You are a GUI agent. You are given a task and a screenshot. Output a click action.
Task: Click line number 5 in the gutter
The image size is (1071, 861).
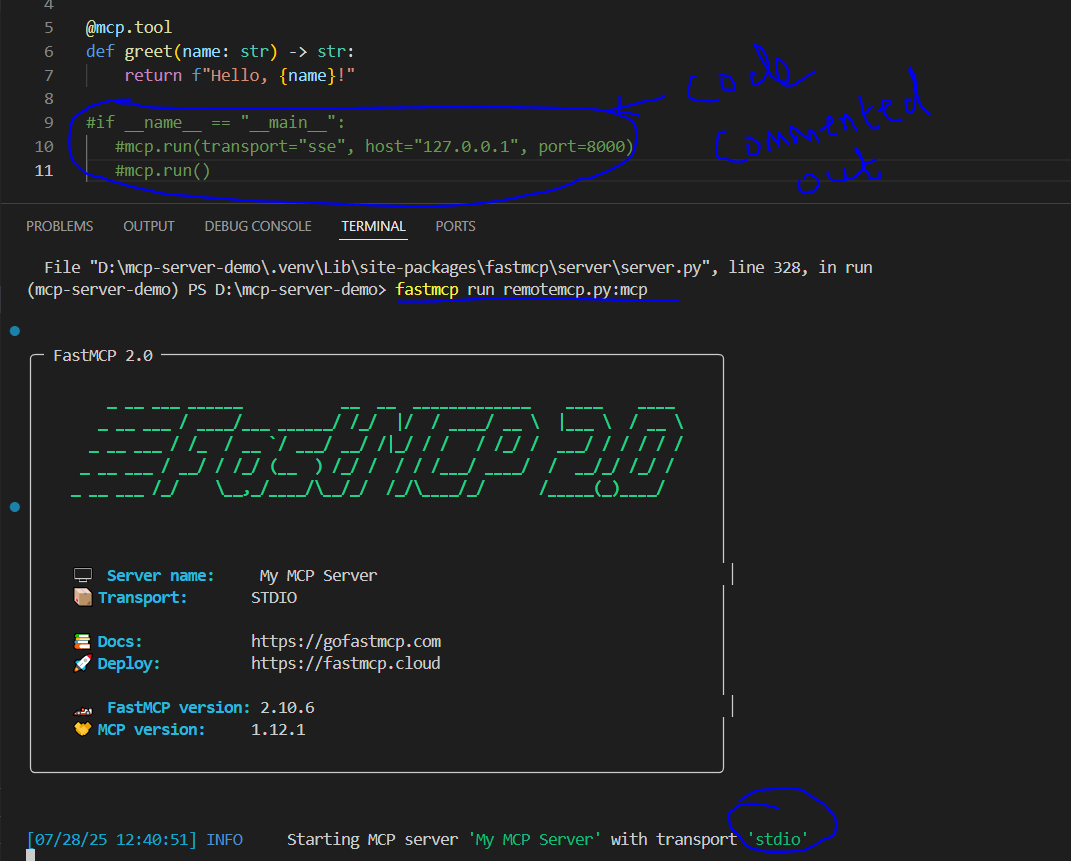[48, 28]
